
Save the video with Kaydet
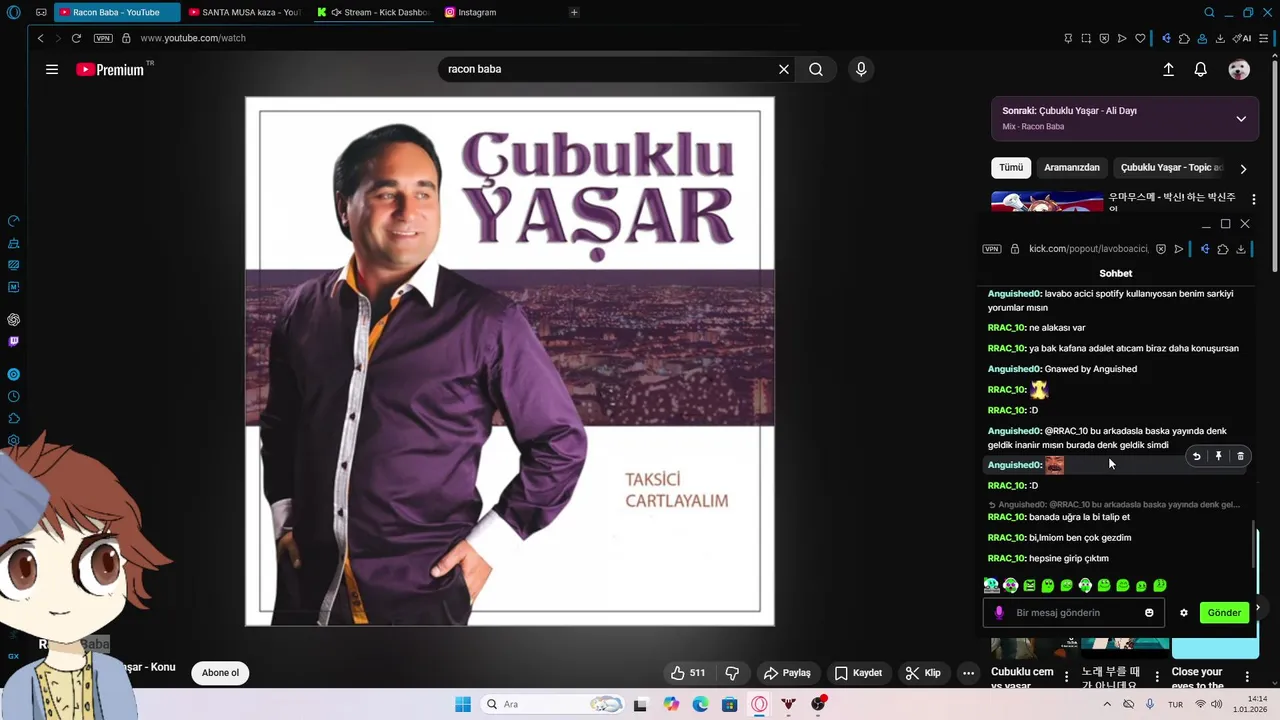(x=858, y=673)
